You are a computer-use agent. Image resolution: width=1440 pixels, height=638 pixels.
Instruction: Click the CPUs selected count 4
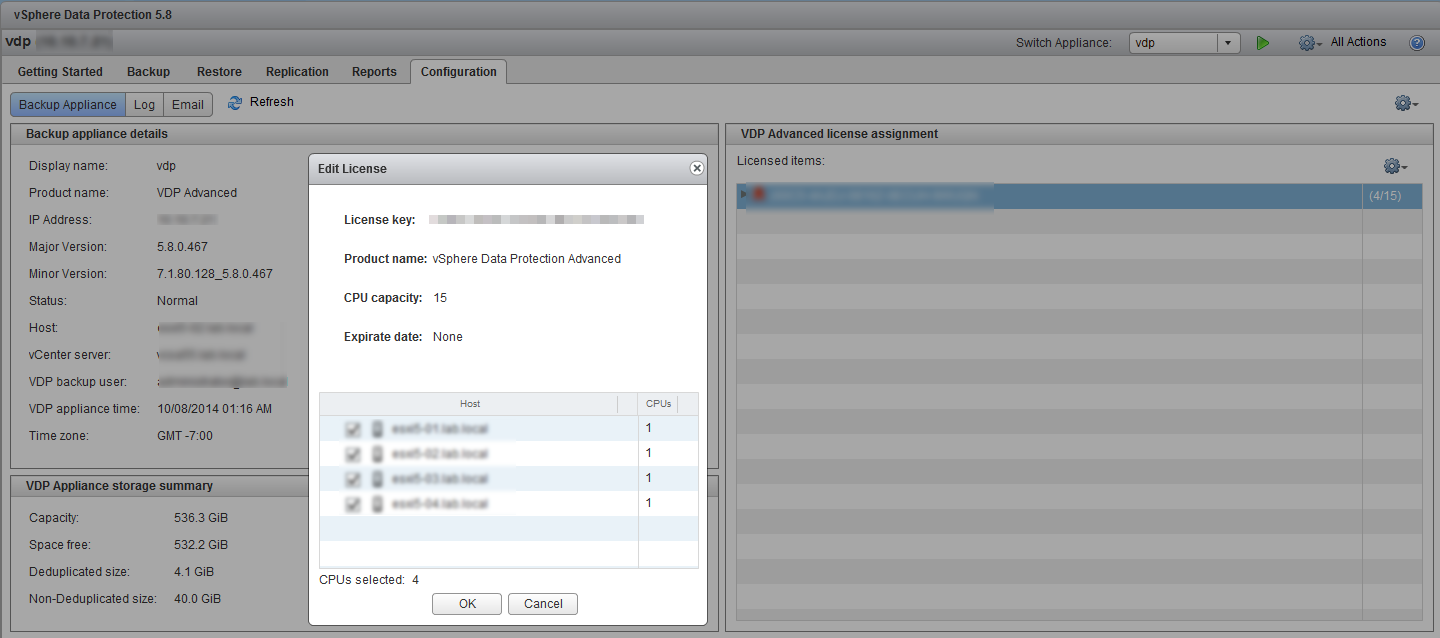point(415,580)
